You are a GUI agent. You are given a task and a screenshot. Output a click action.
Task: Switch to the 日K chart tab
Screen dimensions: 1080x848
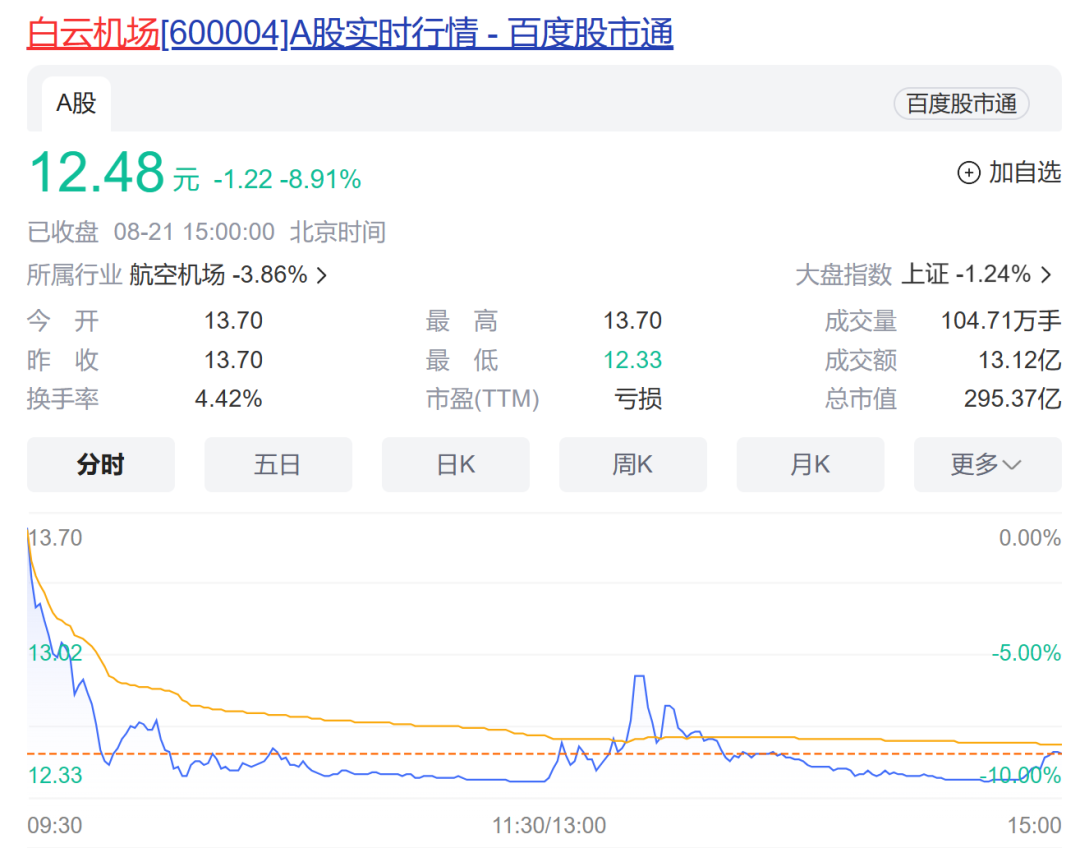coord(455,464)
